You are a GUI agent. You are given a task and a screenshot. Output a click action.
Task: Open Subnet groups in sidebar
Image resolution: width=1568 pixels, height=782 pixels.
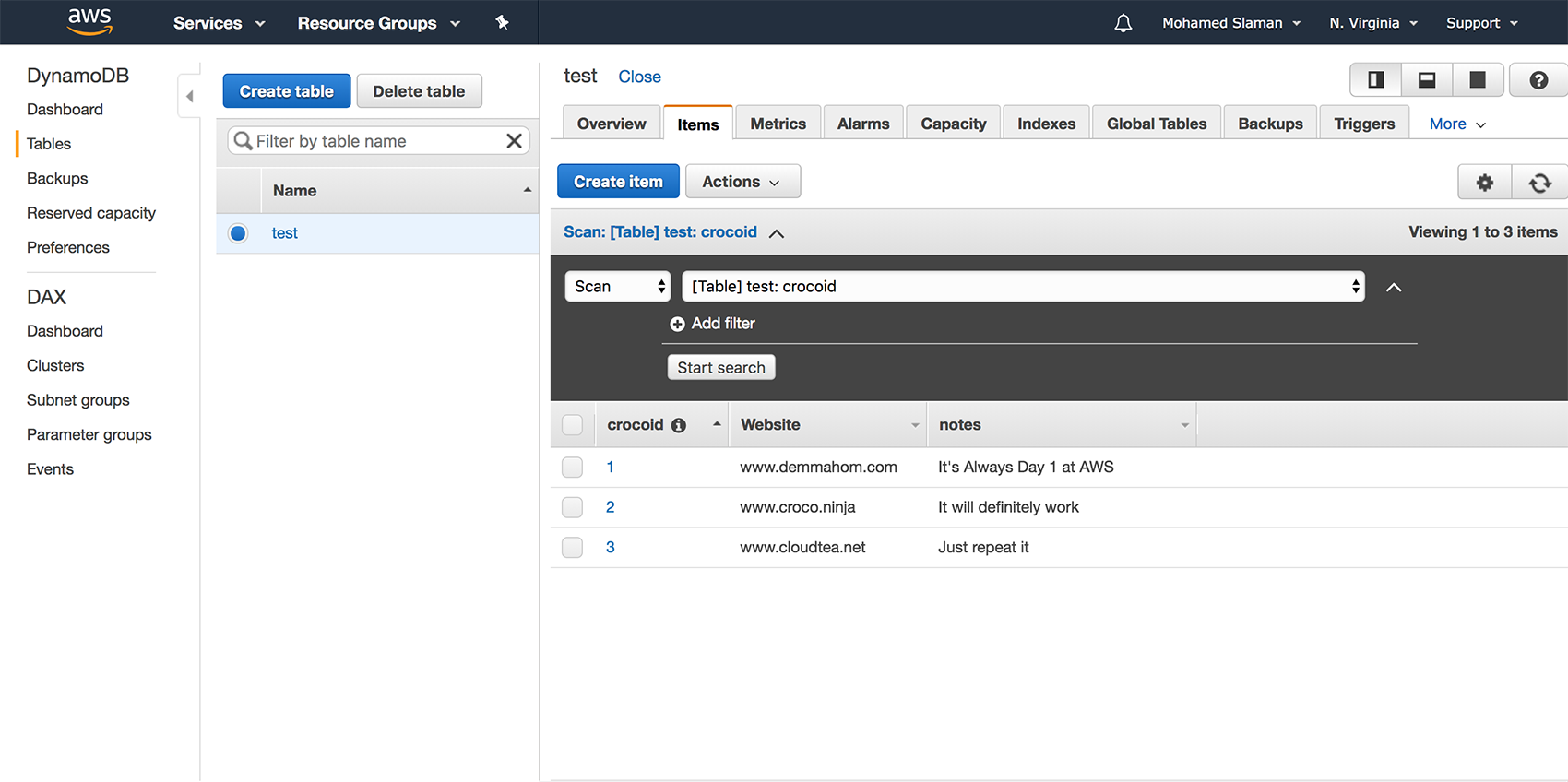pos(78,400)
